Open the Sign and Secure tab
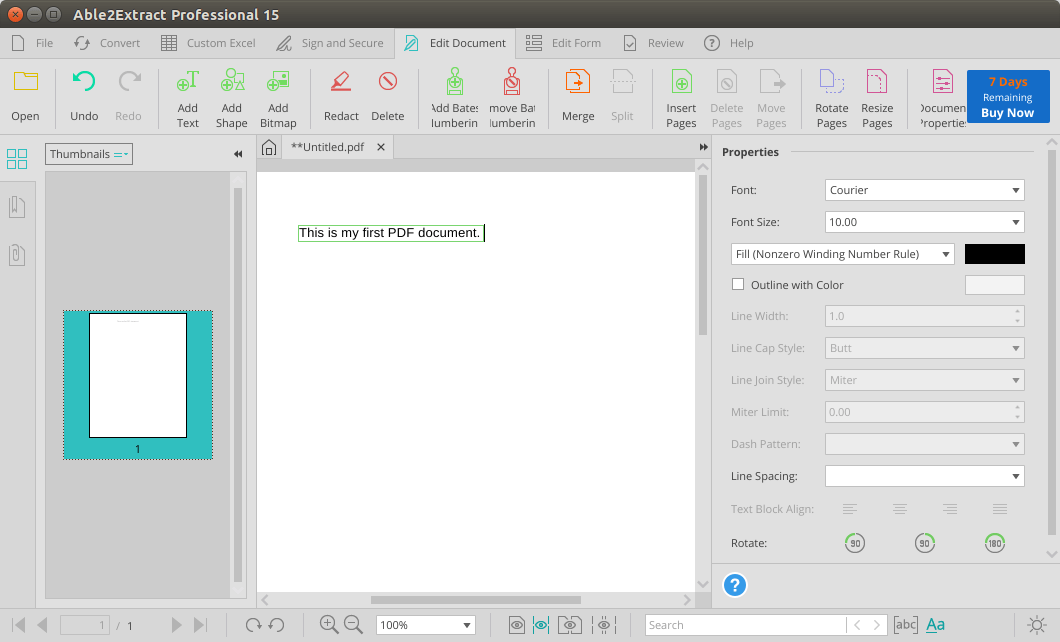 click(x=330, y=43)
